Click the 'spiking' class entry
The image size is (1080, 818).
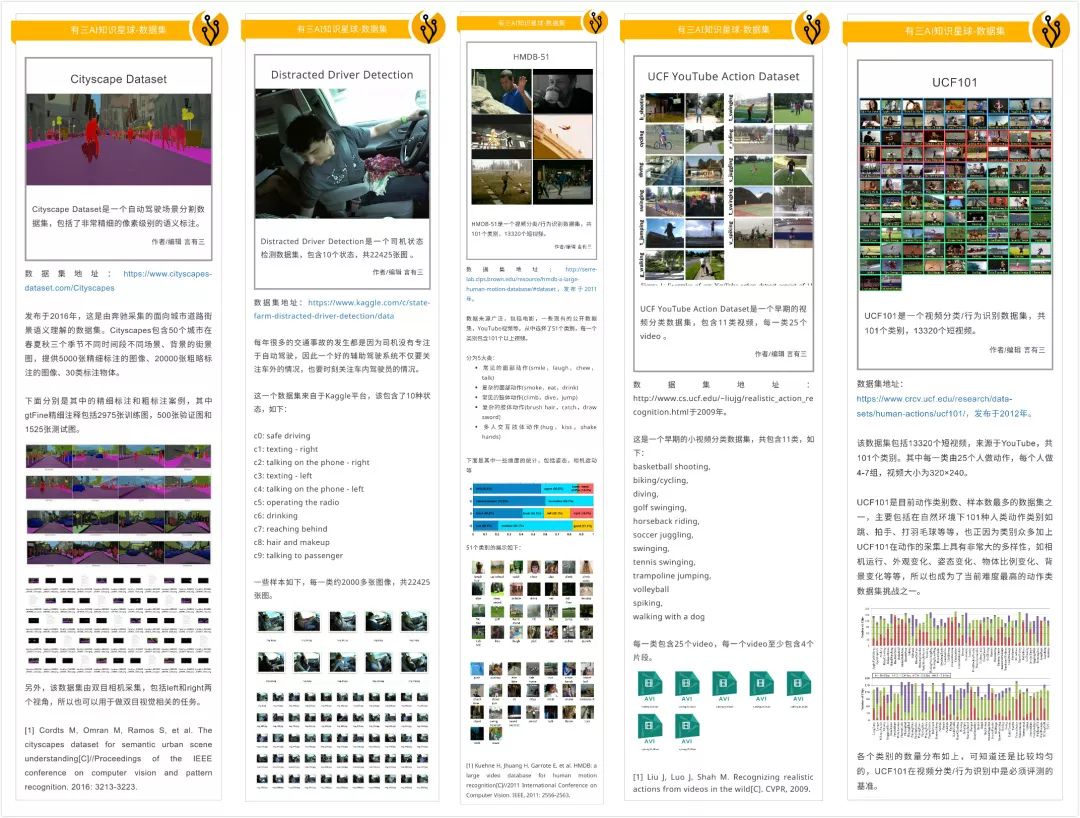(647, 603)
